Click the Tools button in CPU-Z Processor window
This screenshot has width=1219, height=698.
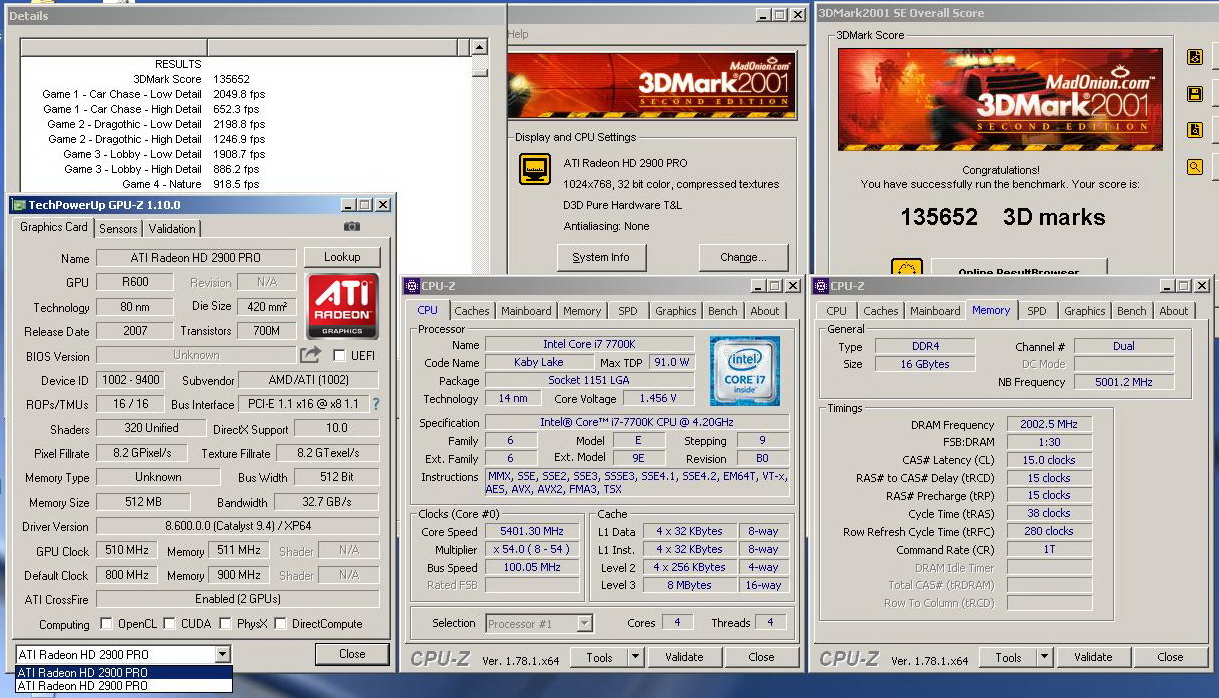(599, 657)
